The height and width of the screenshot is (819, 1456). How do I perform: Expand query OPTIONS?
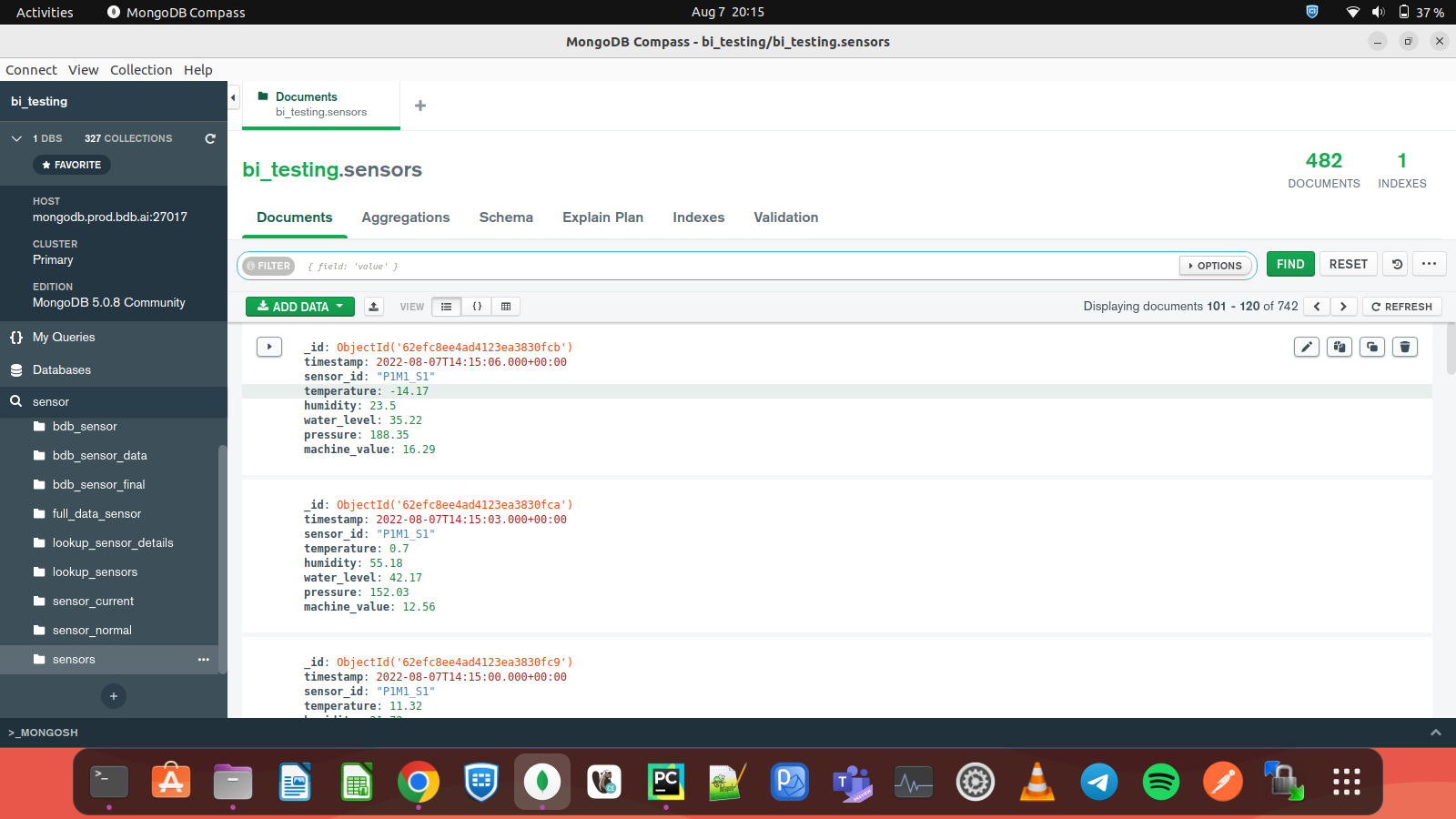[x=1216, y=266]
